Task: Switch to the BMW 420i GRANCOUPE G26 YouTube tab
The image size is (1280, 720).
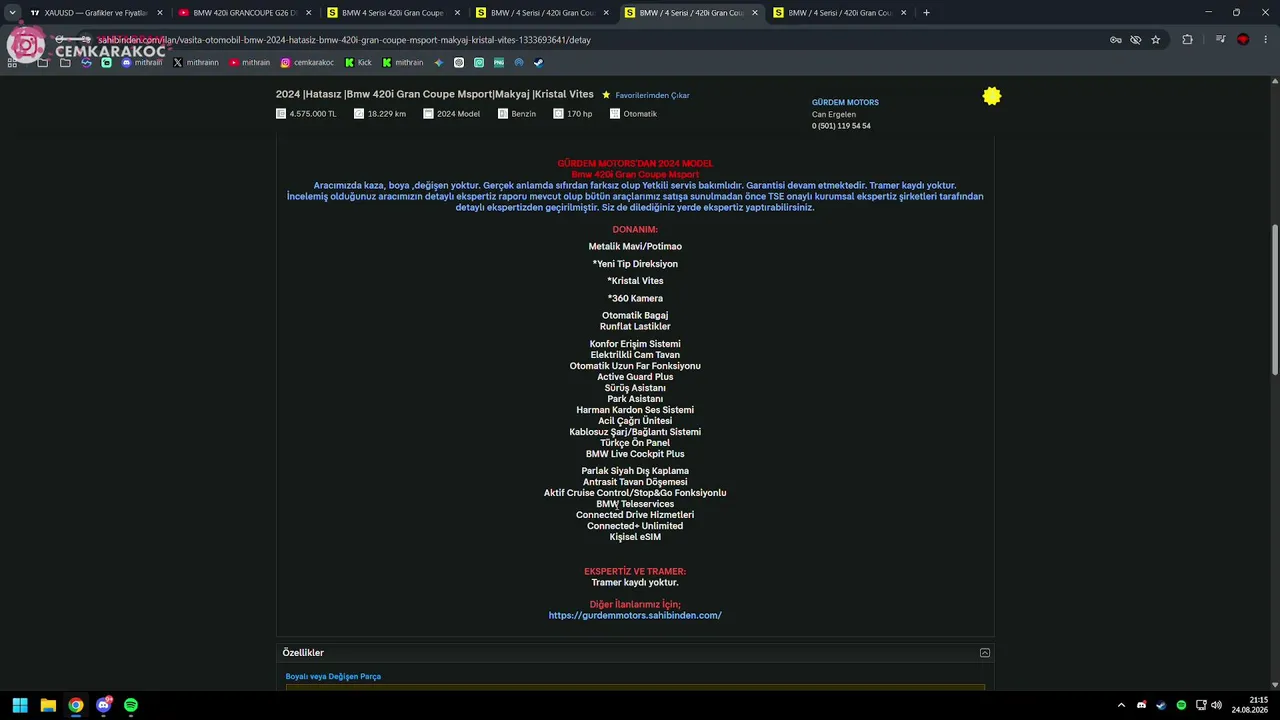Action: point(245,13)
